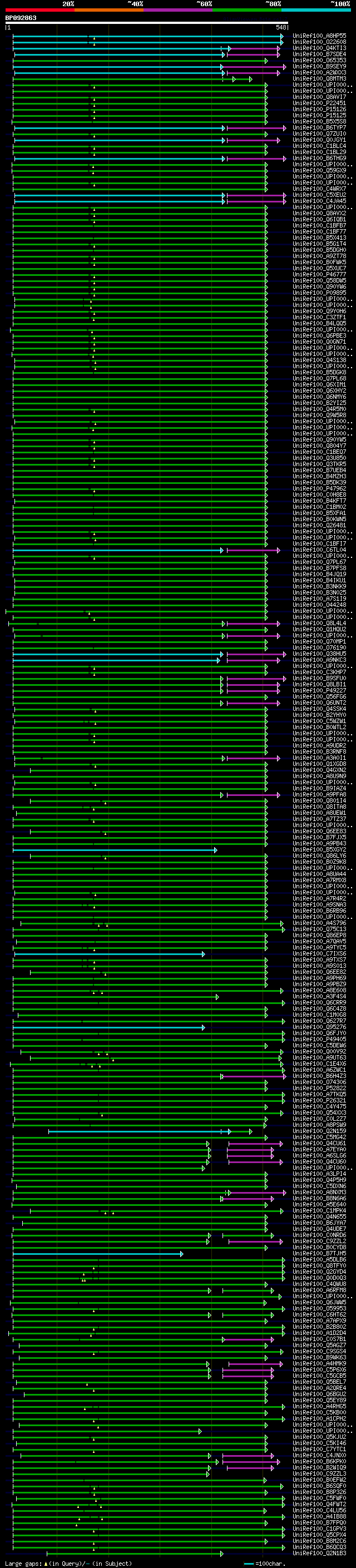
Task: Open hit UniRef100_B9SEY9
Action: coord(319,66)
